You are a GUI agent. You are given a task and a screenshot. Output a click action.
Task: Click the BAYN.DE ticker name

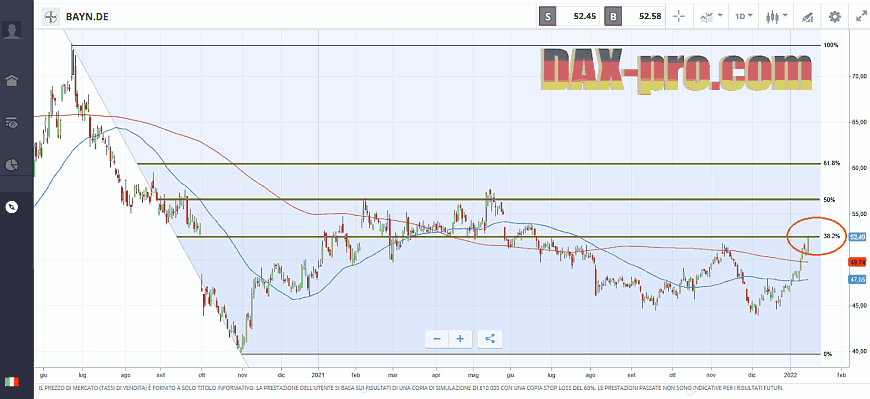[87, 17]
